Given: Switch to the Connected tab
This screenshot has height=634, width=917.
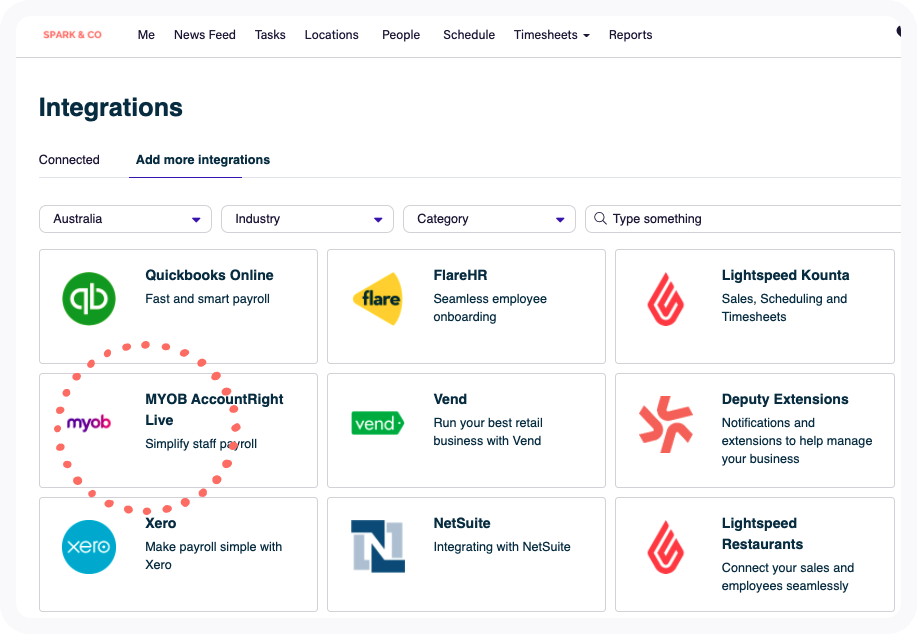Looking at the screenshot, I should tap(69, 160).
